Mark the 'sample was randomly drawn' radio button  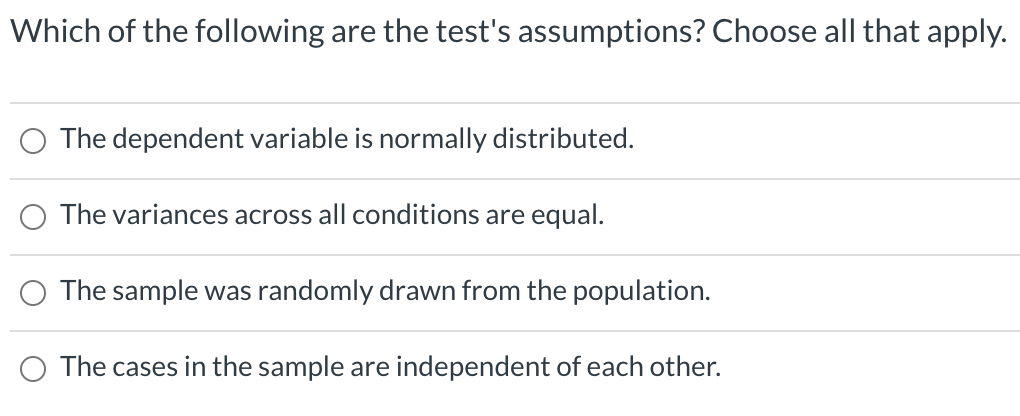pos(32,293)
